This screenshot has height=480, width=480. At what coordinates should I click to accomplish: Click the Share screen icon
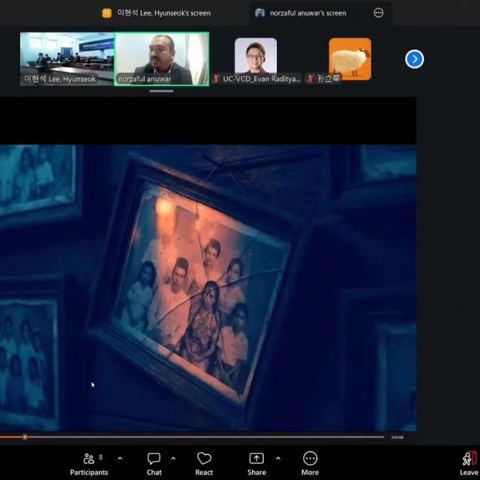click(257, 459)
